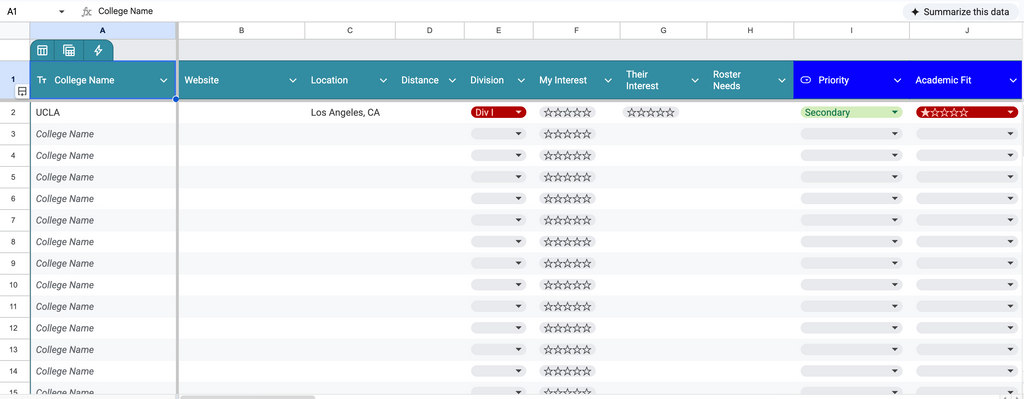Screen dimensions: 1024x399
Task: Click UCLA's My Interest star rating
Action: tap(568, 112)
